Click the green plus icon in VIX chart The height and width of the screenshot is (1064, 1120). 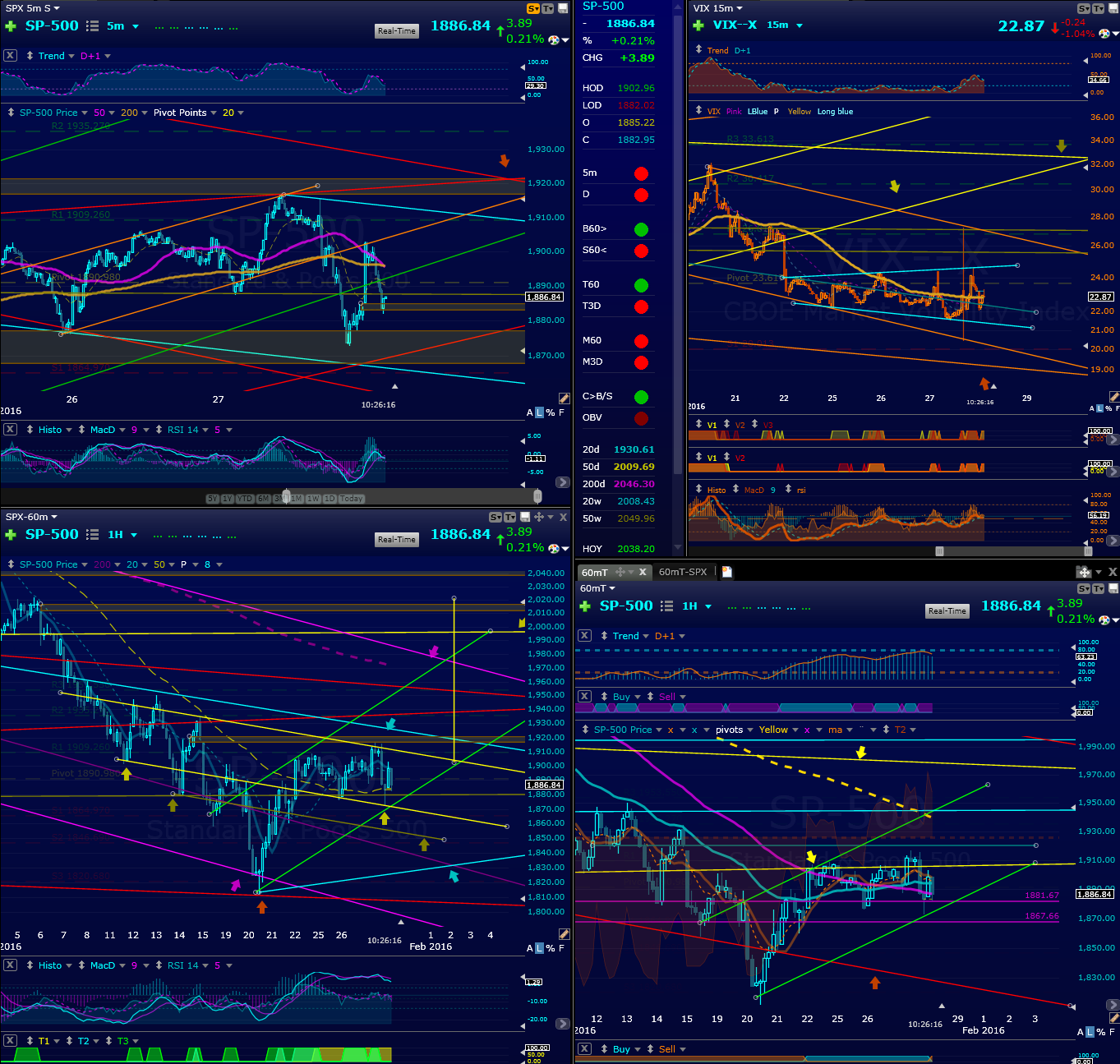tap(698, 25)
